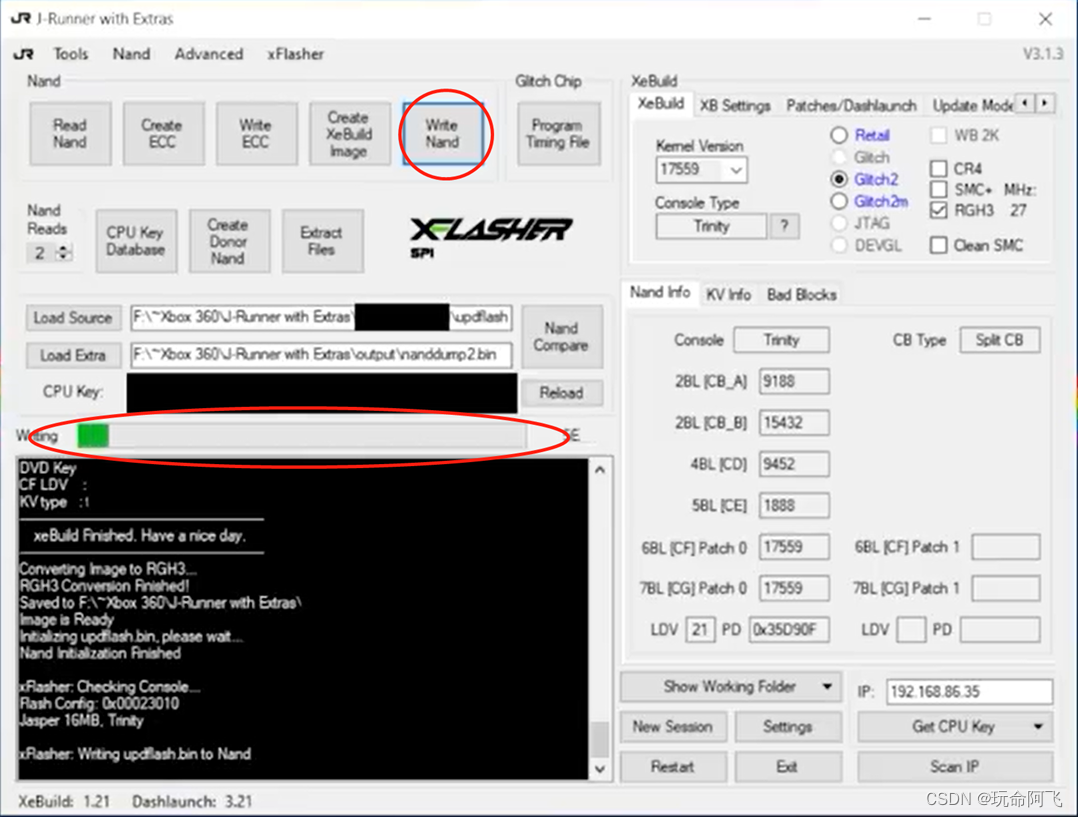The height and width of the screenshot is (817, 1078).
Task: Open the Bad Blocks tab
Action: [802, 294]
